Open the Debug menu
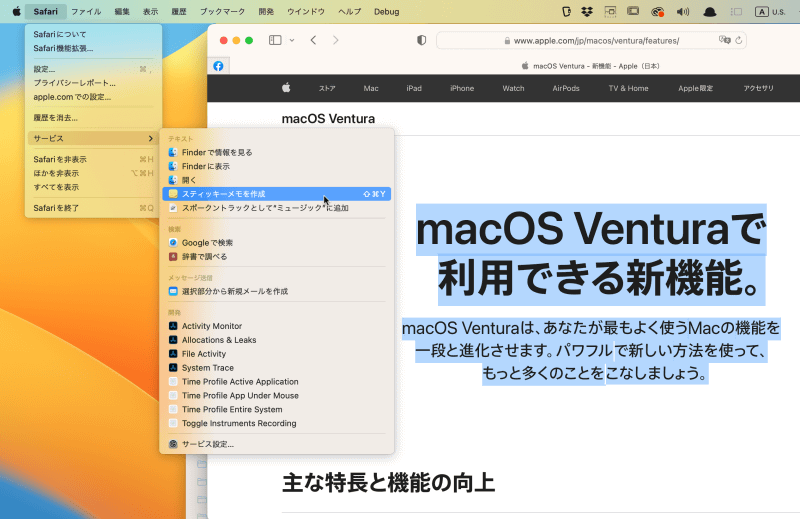Image resolution: width=800 pixels, height=519 pixels. [x=387, y=11]
